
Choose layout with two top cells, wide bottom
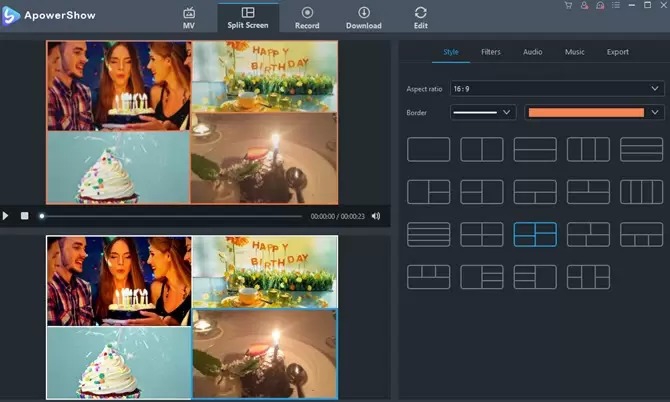coord(588,192)
